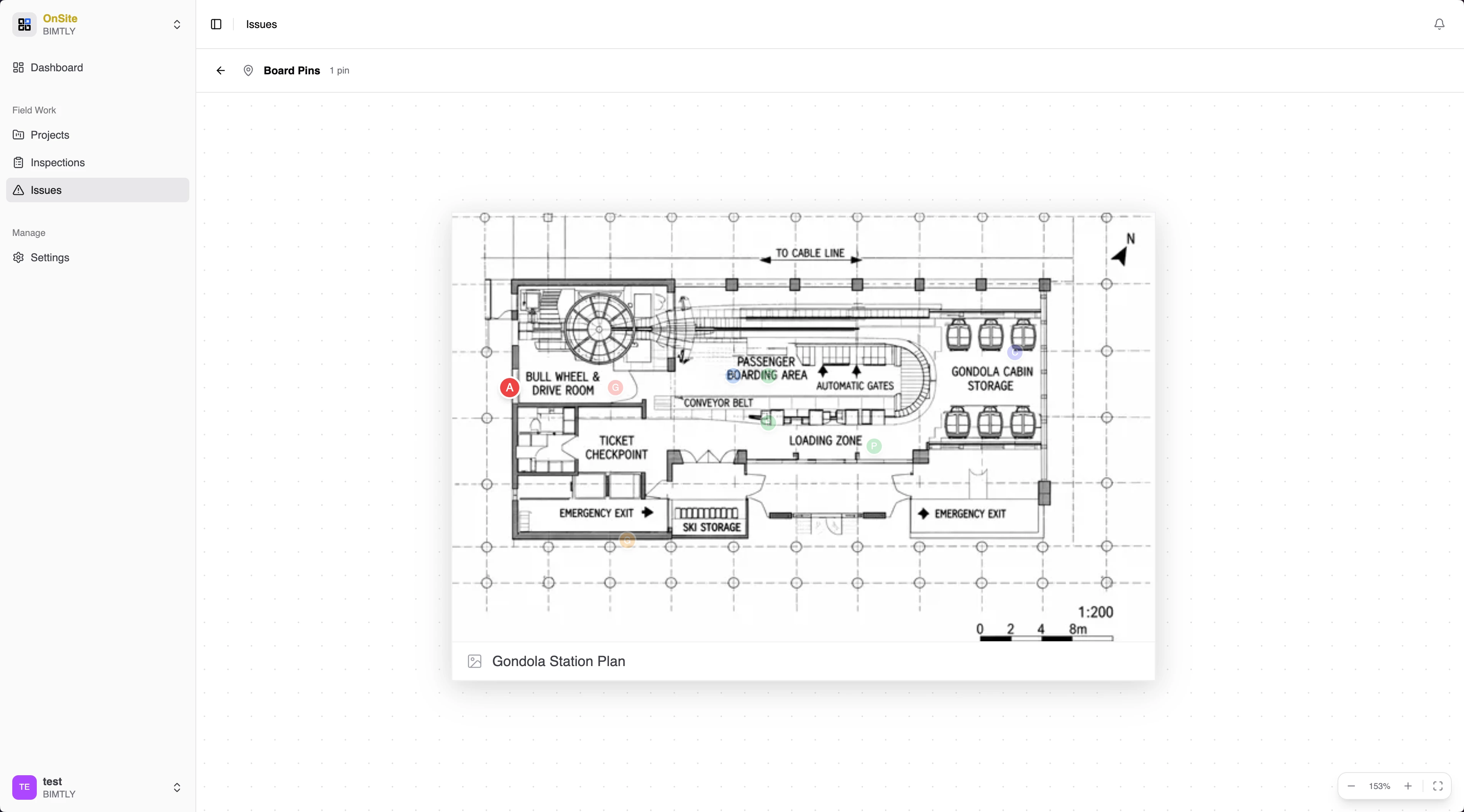Screen dimensions: 1464x812
Task: Click the back arrow near Board Pins
Action: [220, 70]
